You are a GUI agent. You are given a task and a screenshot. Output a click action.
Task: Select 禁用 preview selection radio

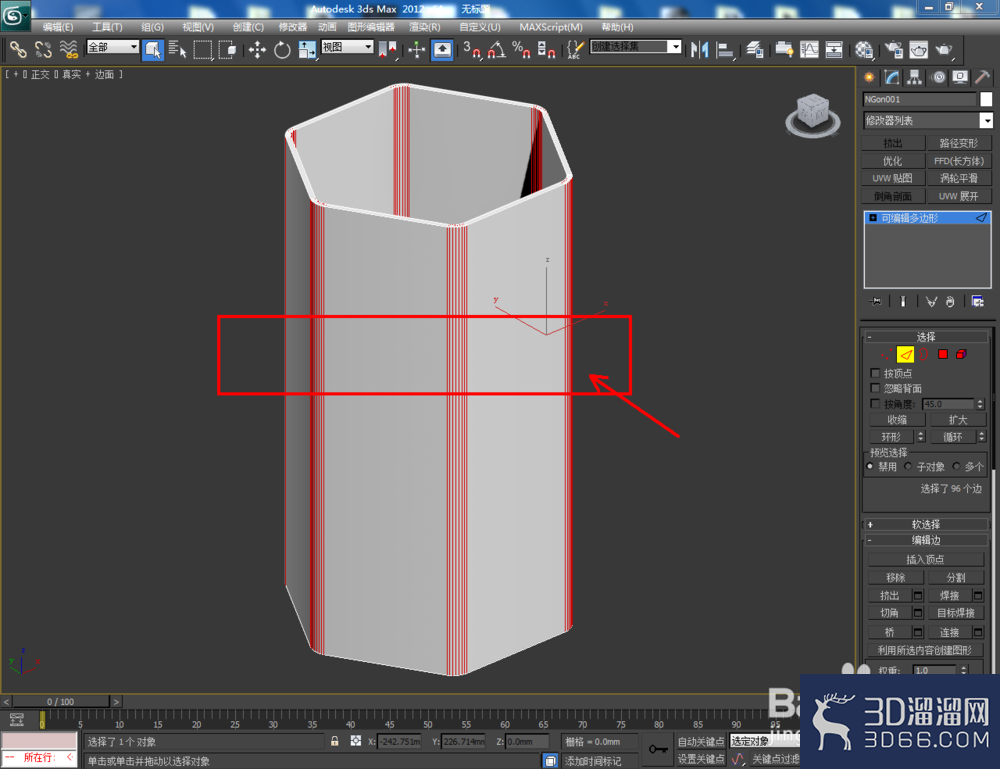(870, 467)
